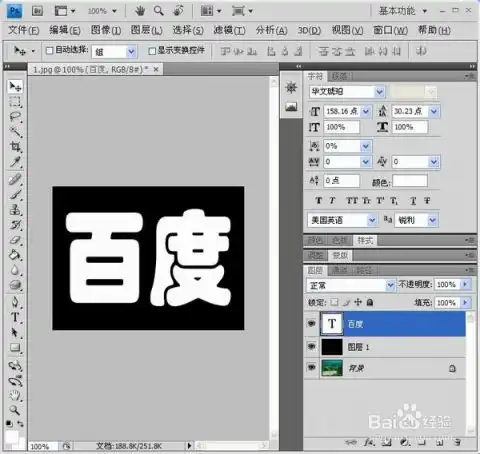Click the baseline shift 0 点 field
This screenshot has width=480, height=454.
342,181
